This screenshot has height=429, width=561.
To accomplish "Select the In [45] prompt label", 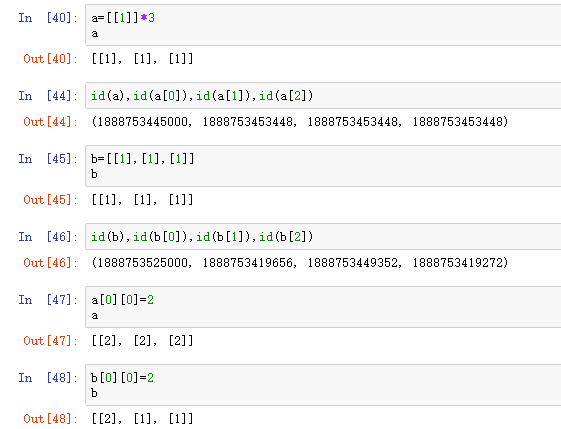I will pos(48,159).
